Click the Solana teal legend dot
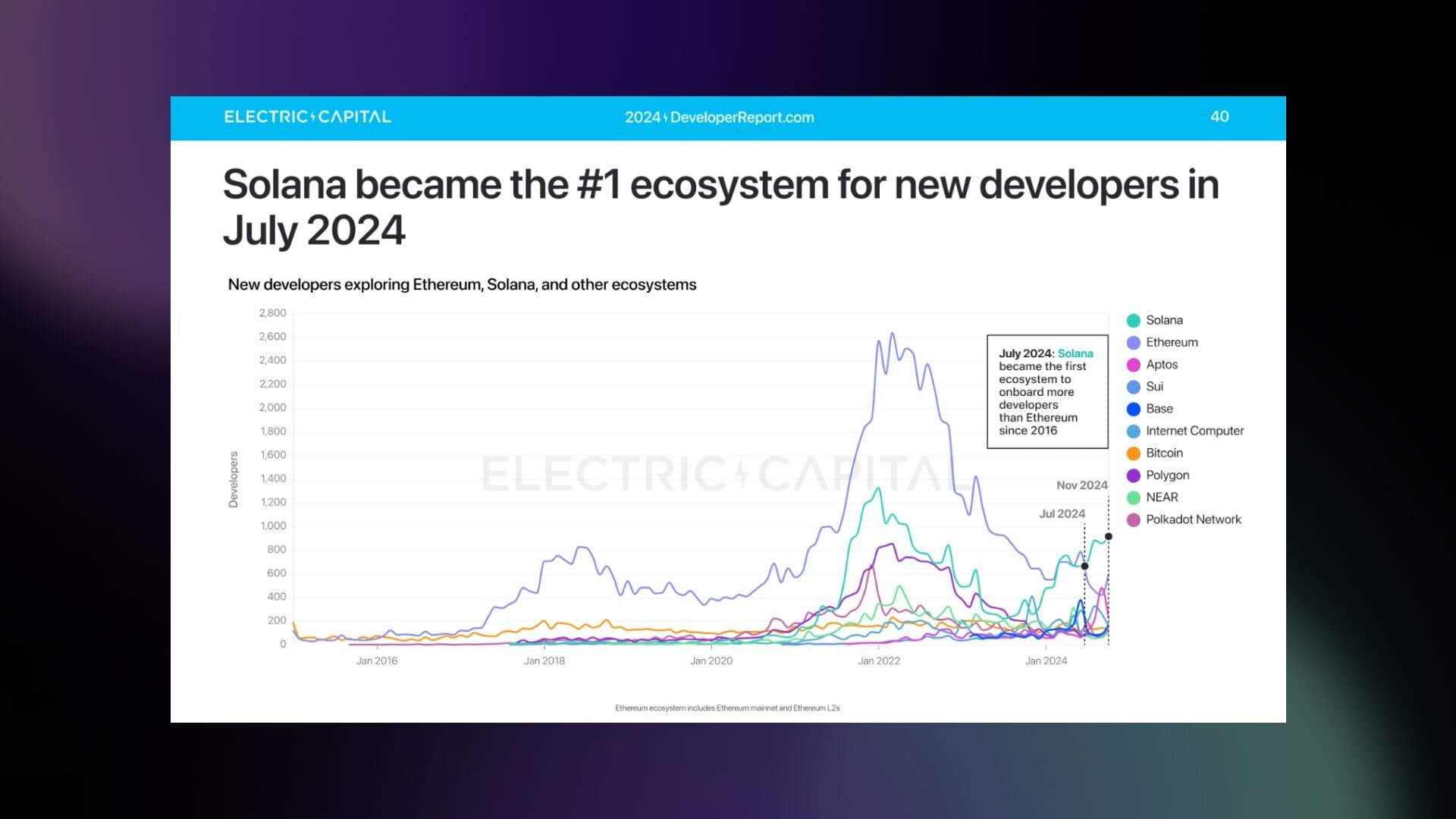Screen dimensions: 1456x819 pos(1133,321)
